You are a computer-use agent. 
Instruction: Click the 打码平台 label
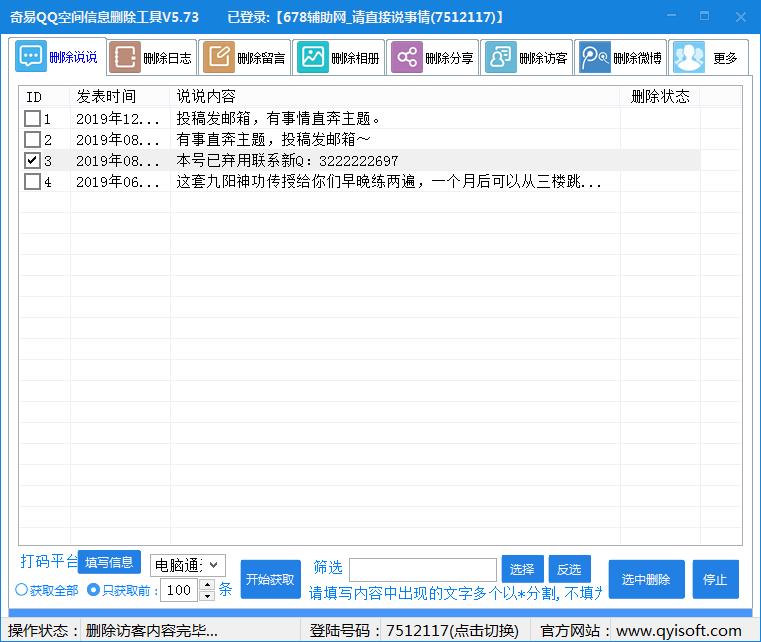point(49,561)
